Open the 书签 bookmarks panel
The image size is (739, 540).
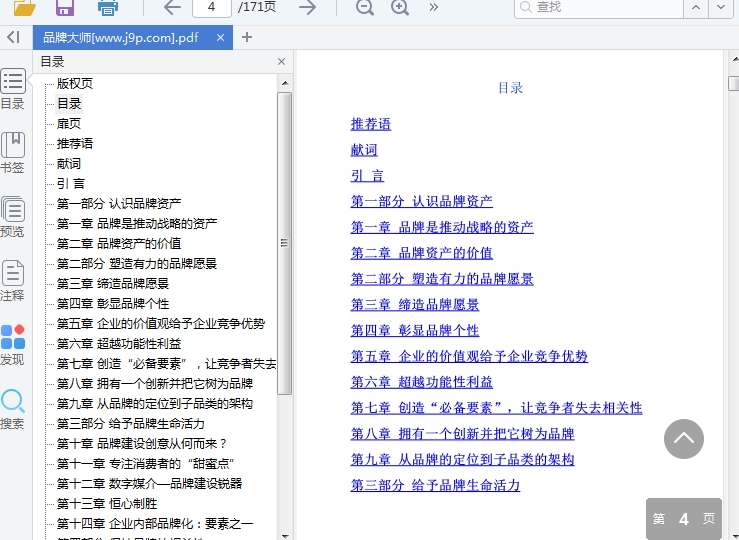click(13, 153)
